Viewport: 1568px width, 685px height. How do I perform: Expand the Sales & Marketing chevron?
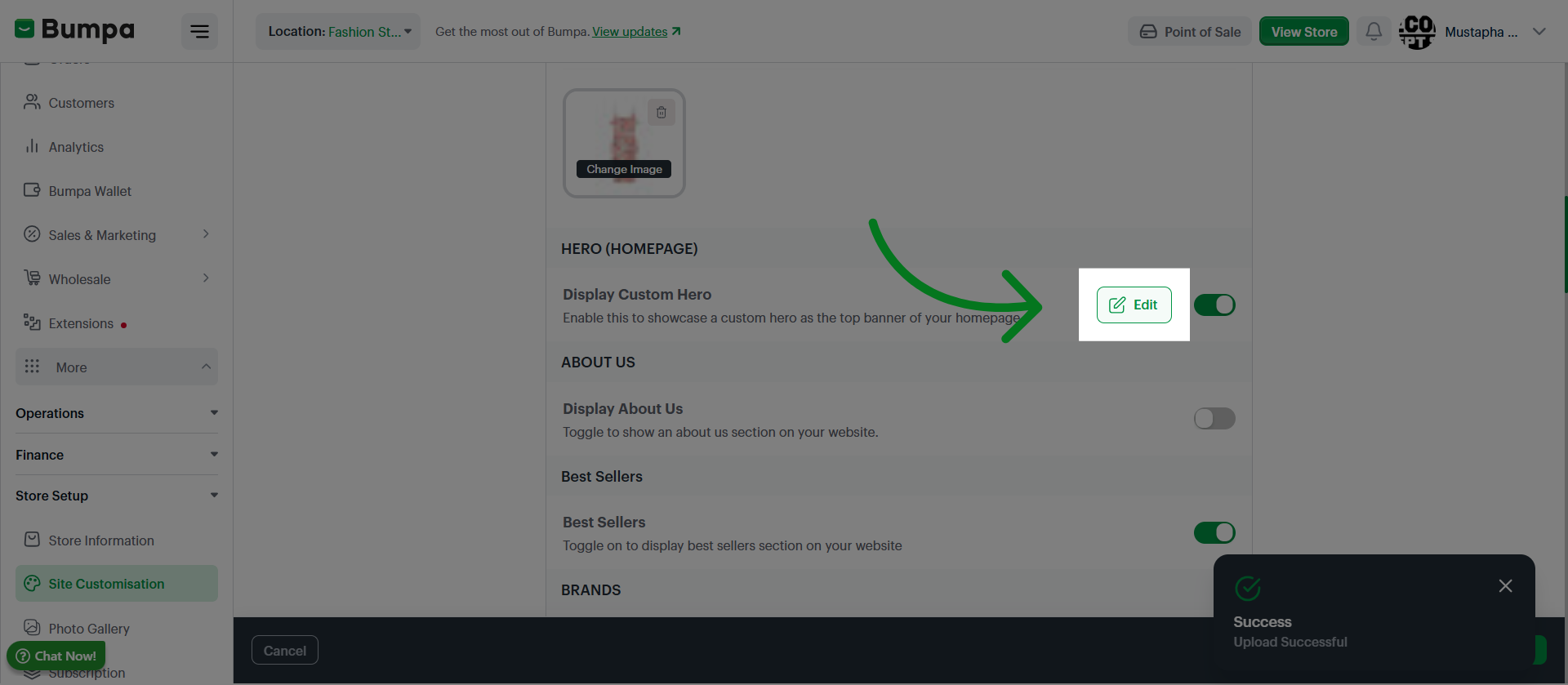tap(206, 234)
